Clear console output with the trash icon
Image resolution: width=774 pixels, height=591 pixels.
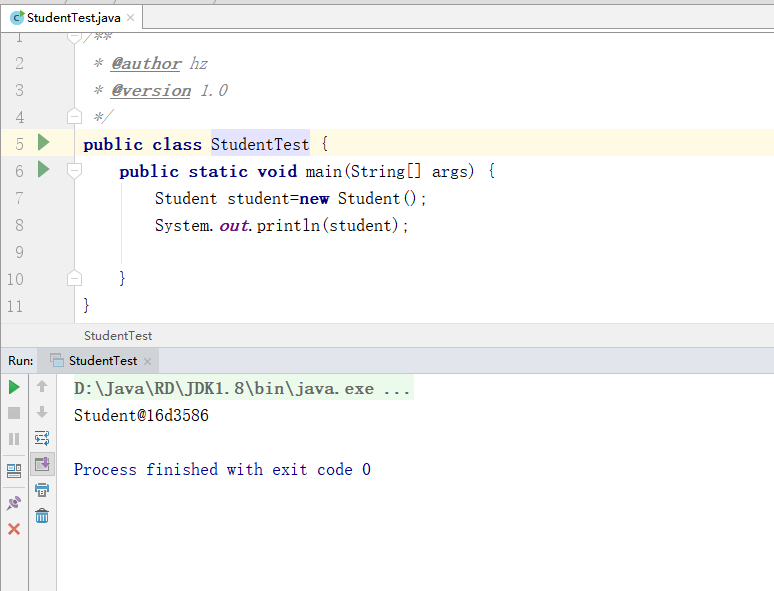42,516
